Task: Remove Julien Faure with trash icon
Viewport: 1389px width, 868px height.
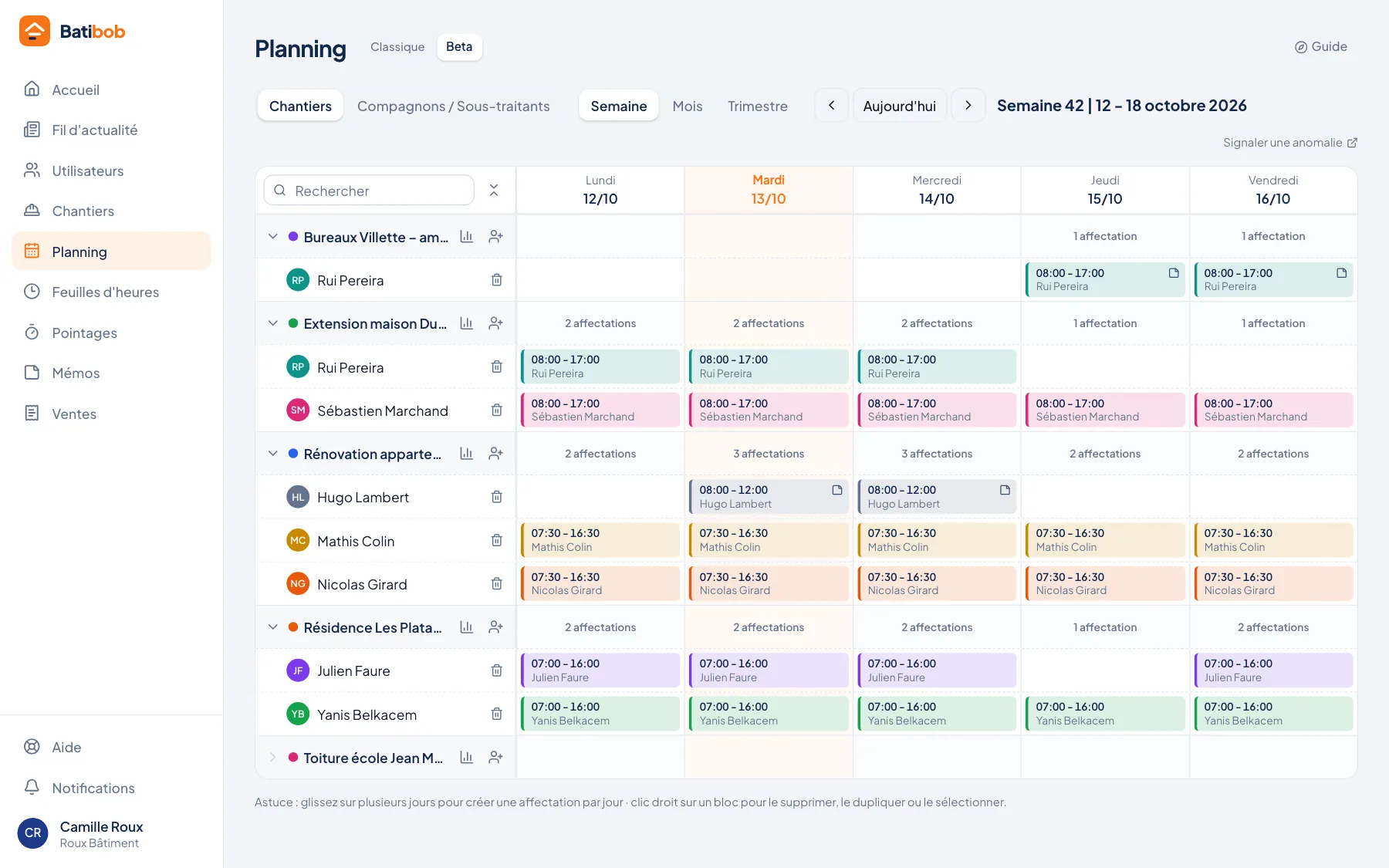Action: click(497, 670)
